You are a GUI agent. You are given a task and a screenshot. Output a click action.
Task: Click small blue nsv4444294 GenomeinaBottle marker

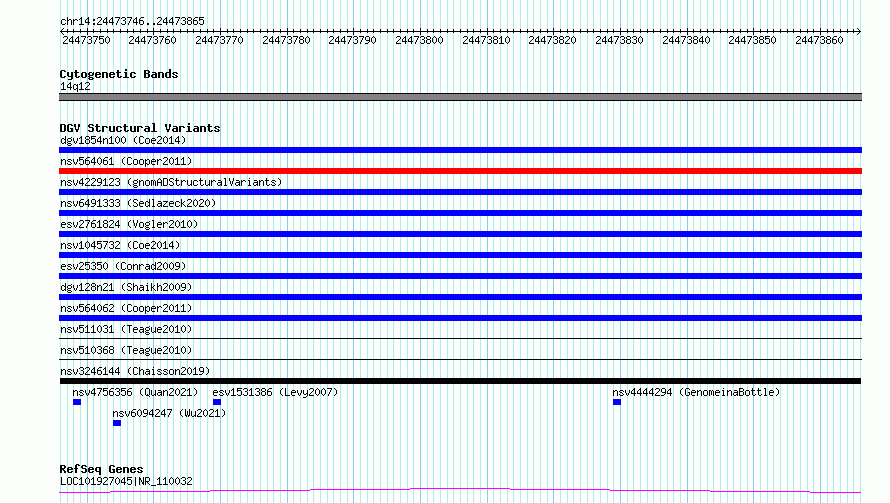(617, 402)
